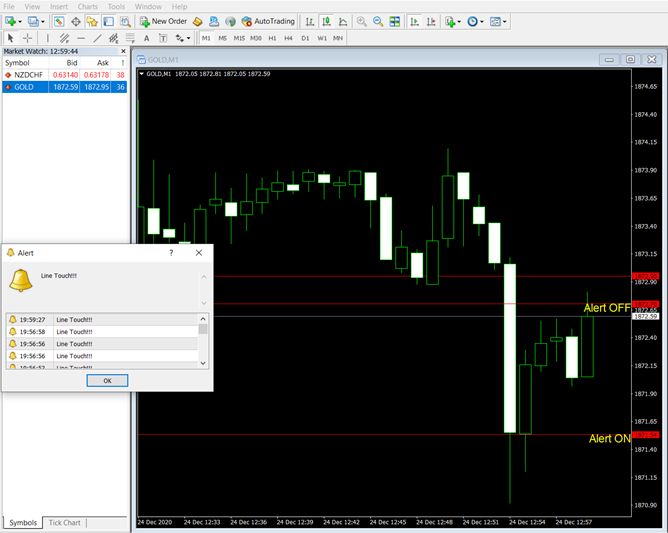
Task: Click the Zoom Out magnifier icon
Action: click(x=378, y=21)
